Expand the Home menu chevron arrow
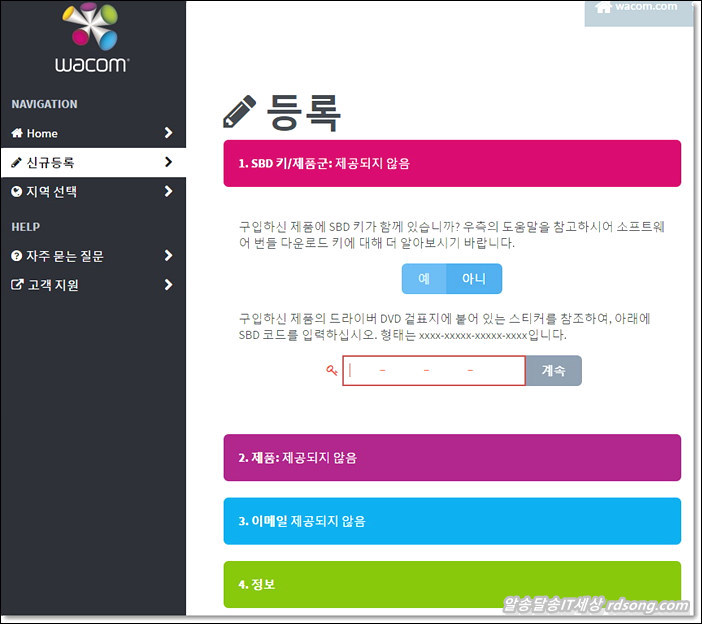Screen dimensions: 702x624 click(168, 133)
